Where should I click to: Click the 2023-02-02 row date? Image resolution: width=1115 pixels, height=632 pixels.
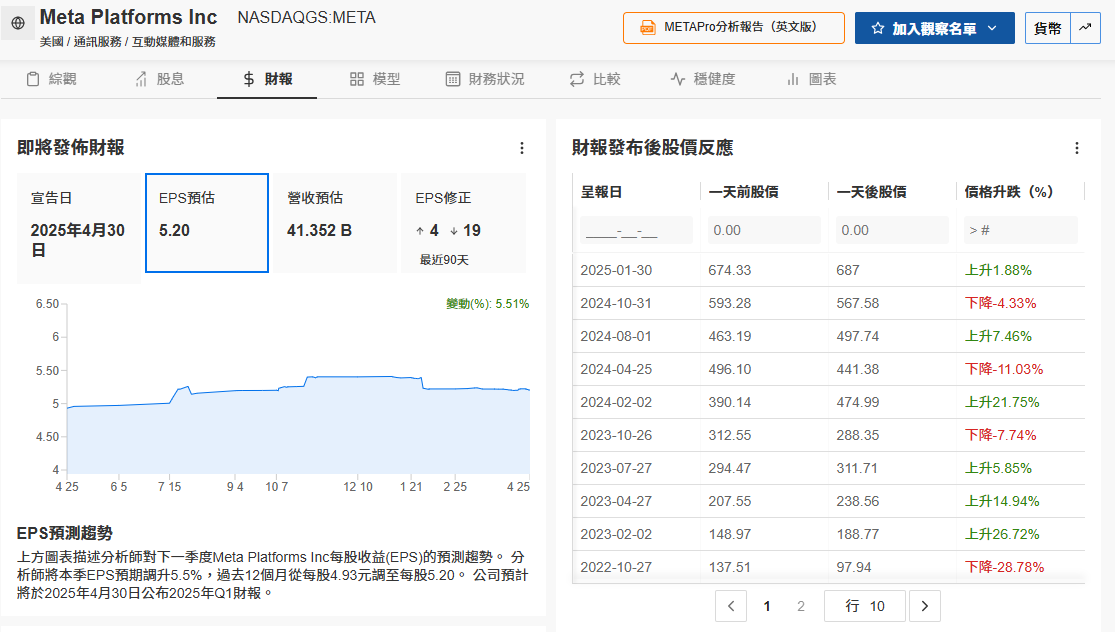coord(616,535)
